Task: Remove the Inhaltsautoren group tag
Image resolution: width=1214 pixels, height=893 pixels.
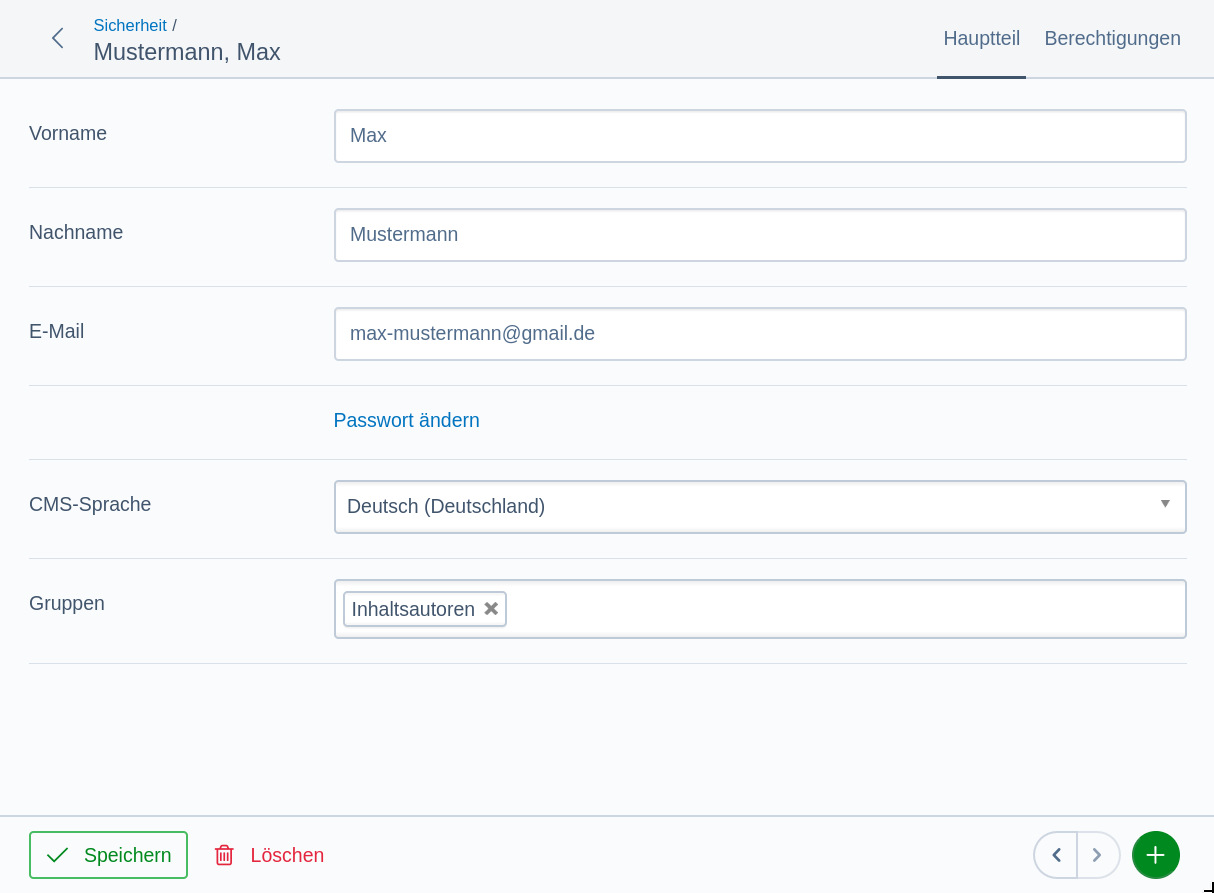Action: (491, 608)
